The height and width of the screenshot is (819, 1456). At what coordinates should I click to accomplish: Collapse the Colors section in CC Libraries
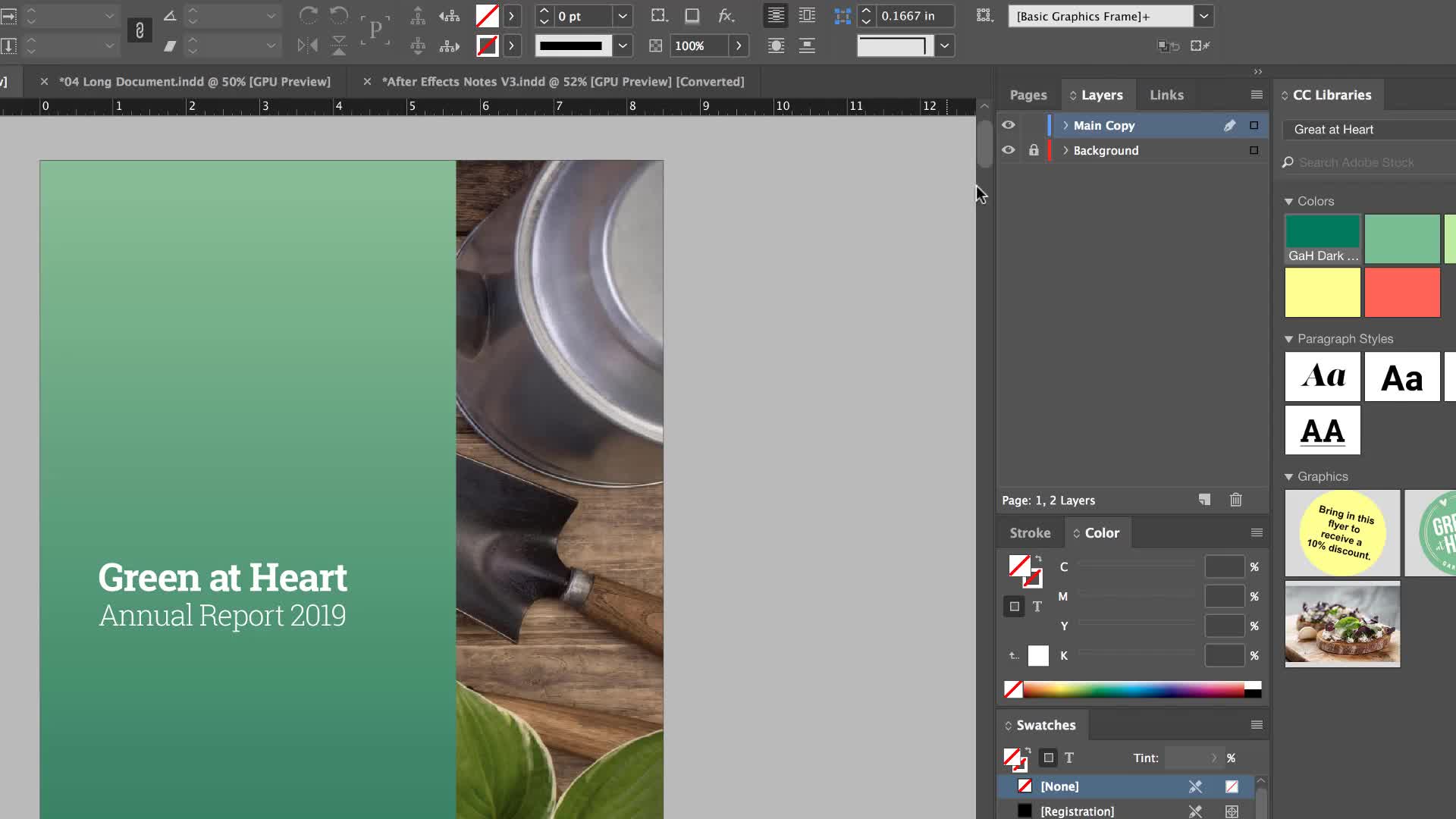[x=1288, y=202]
